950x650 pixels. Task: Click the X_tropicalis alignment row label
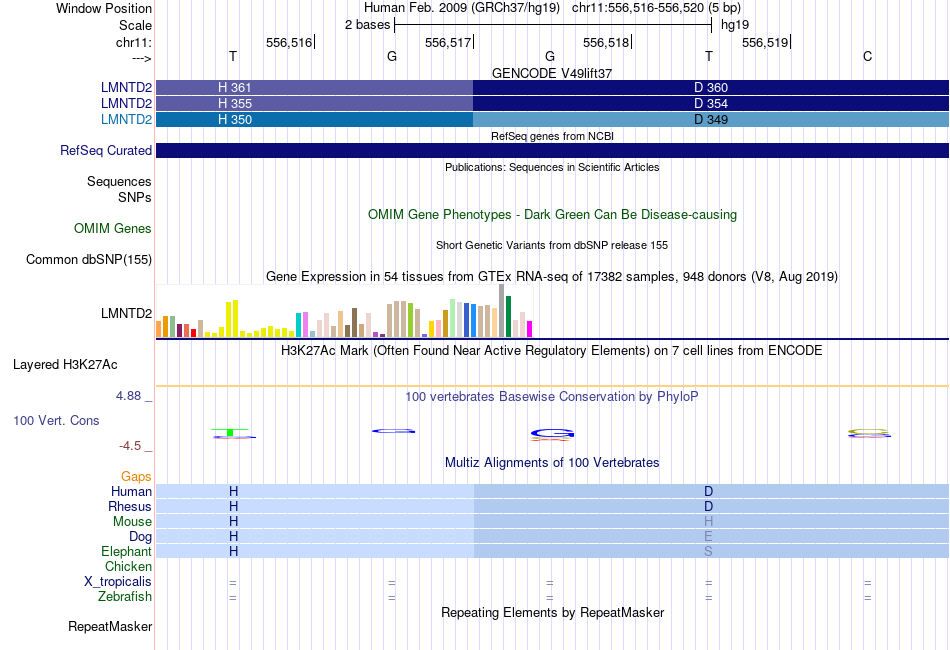[x=118, y=582]
